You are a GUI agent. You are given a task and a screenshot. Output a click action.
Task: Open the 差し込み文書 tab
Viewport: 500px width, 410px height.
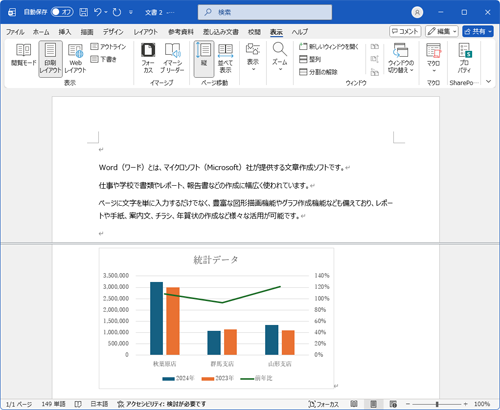[221, 32]
